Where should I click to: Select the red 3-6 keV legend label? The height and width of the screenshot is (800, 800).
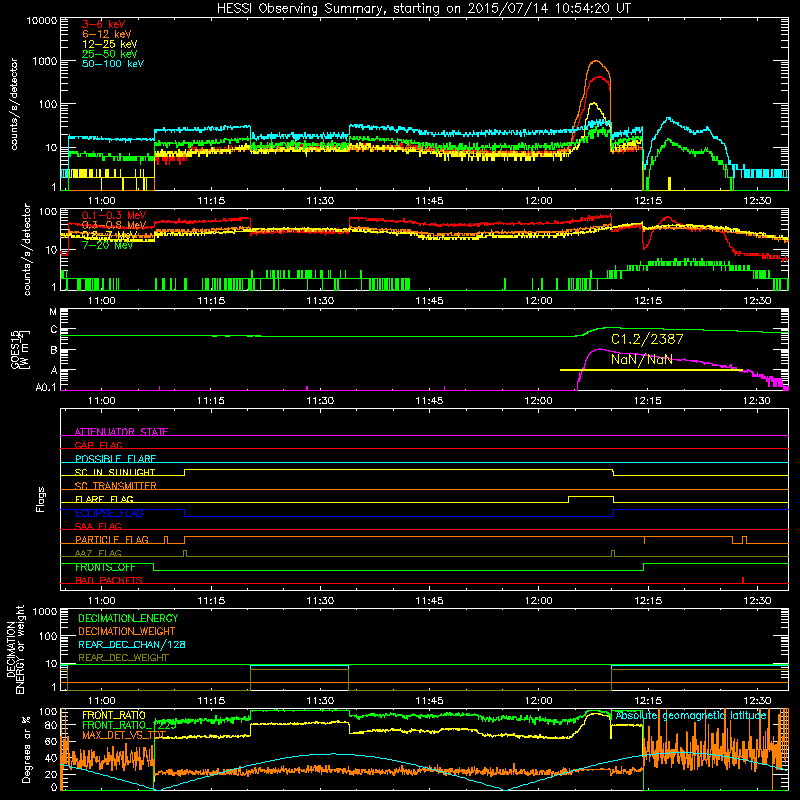pyautogui.click(x=104, y=24)
